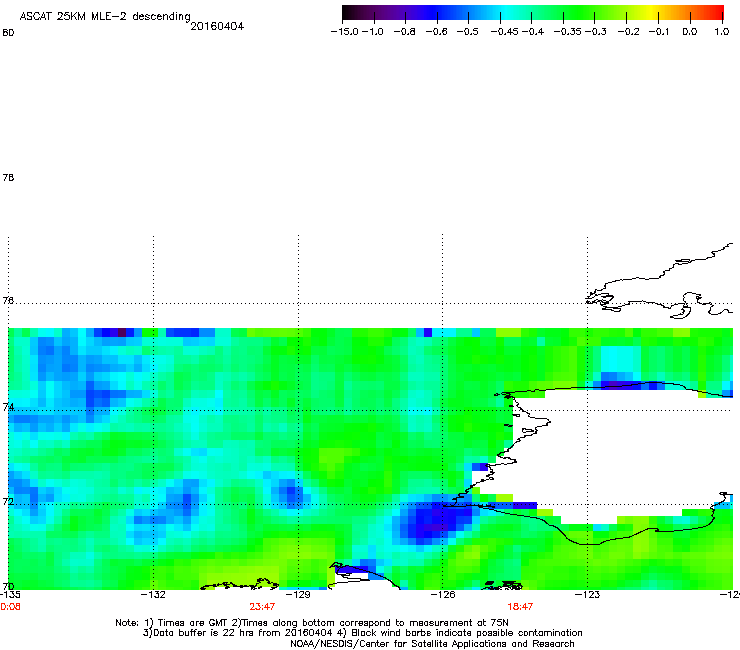
Task: Click the red time stamp 18:47
Action: click(520, 607)
